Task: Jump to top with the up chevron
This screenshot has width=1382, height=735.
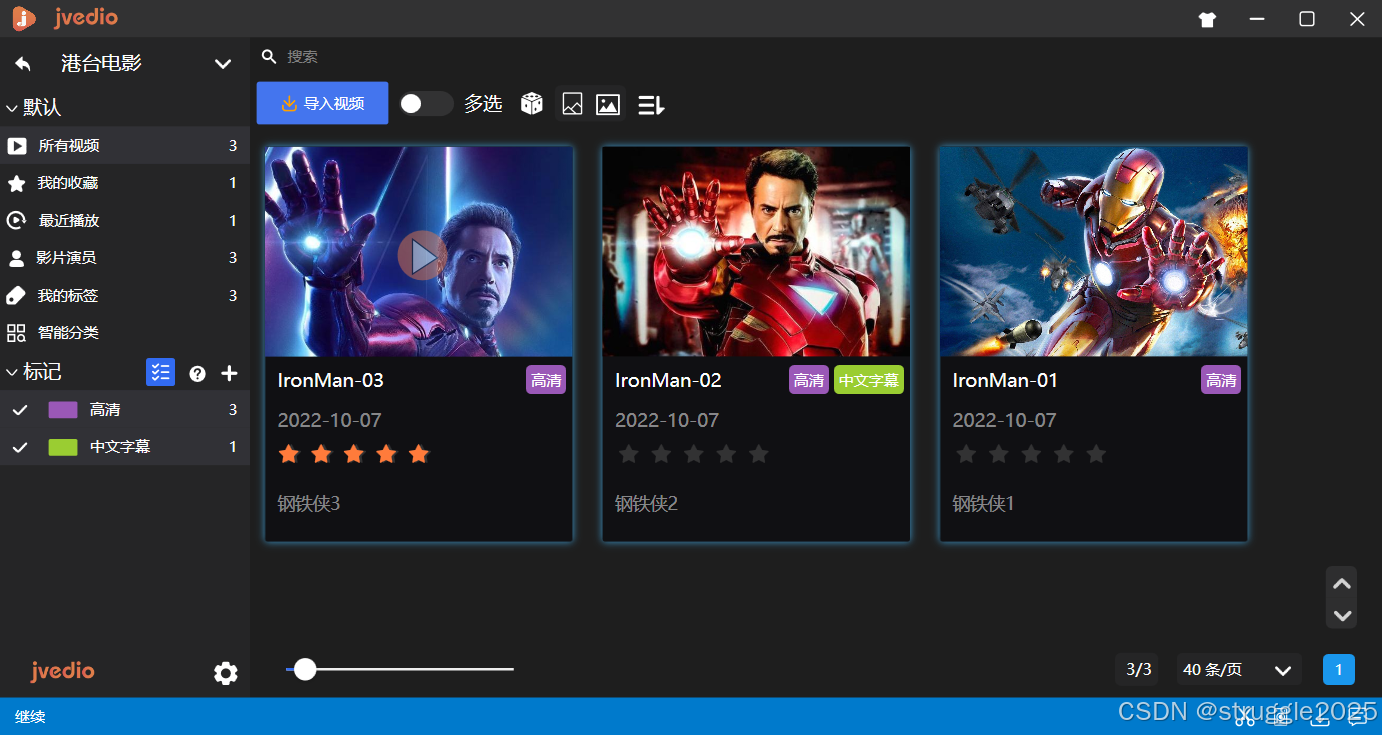Action: point(1342,583)
